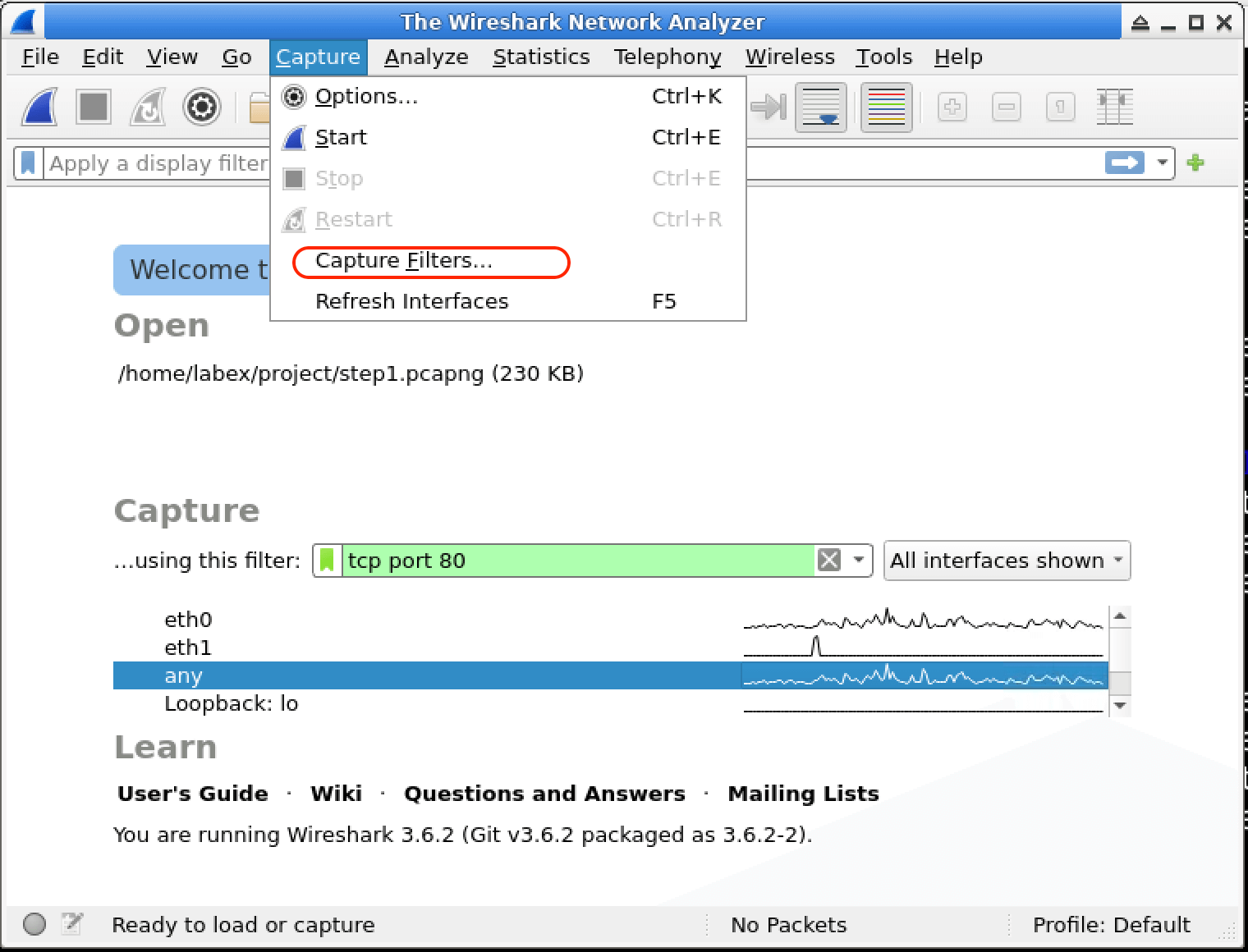Toggle auto-scroll during live capture

pyautogui.click(x=821, y=108)
